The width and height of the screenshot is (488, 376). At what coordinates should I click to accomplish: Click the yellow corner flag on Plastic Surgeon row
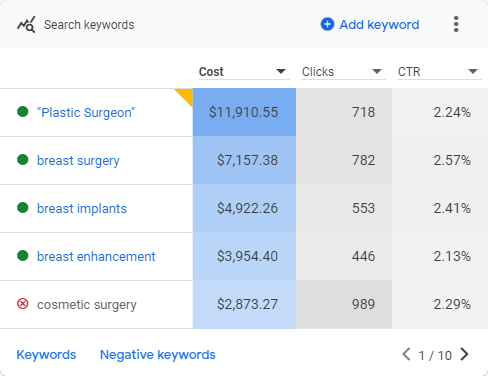click(x=186, y=95)
